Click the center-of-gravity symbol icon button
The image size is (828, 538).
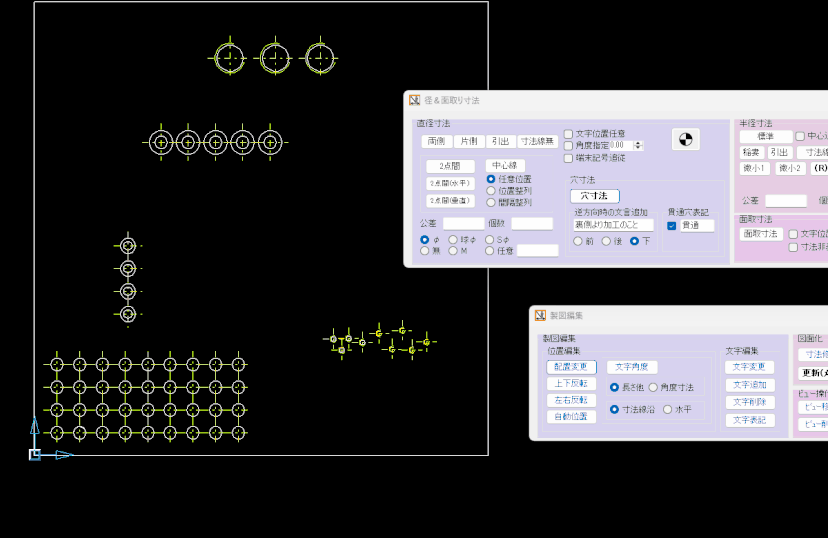coord(685,140)
